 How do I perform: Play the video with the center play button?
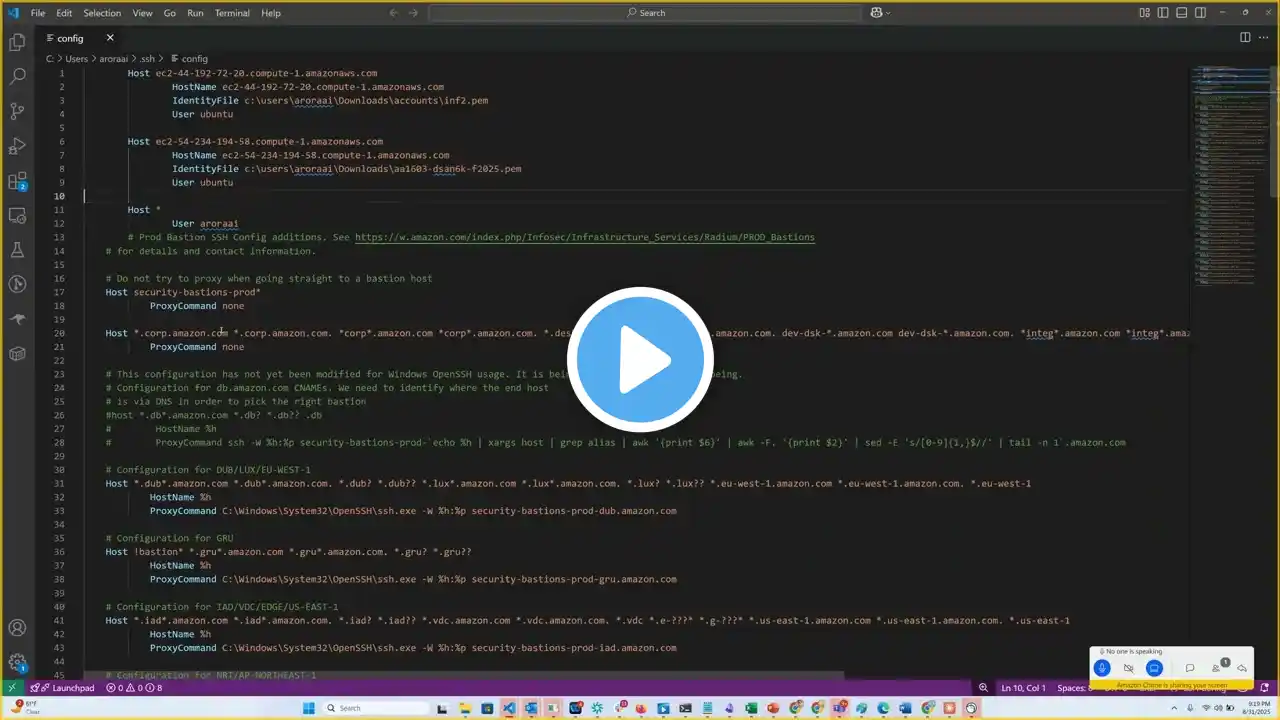640,360
